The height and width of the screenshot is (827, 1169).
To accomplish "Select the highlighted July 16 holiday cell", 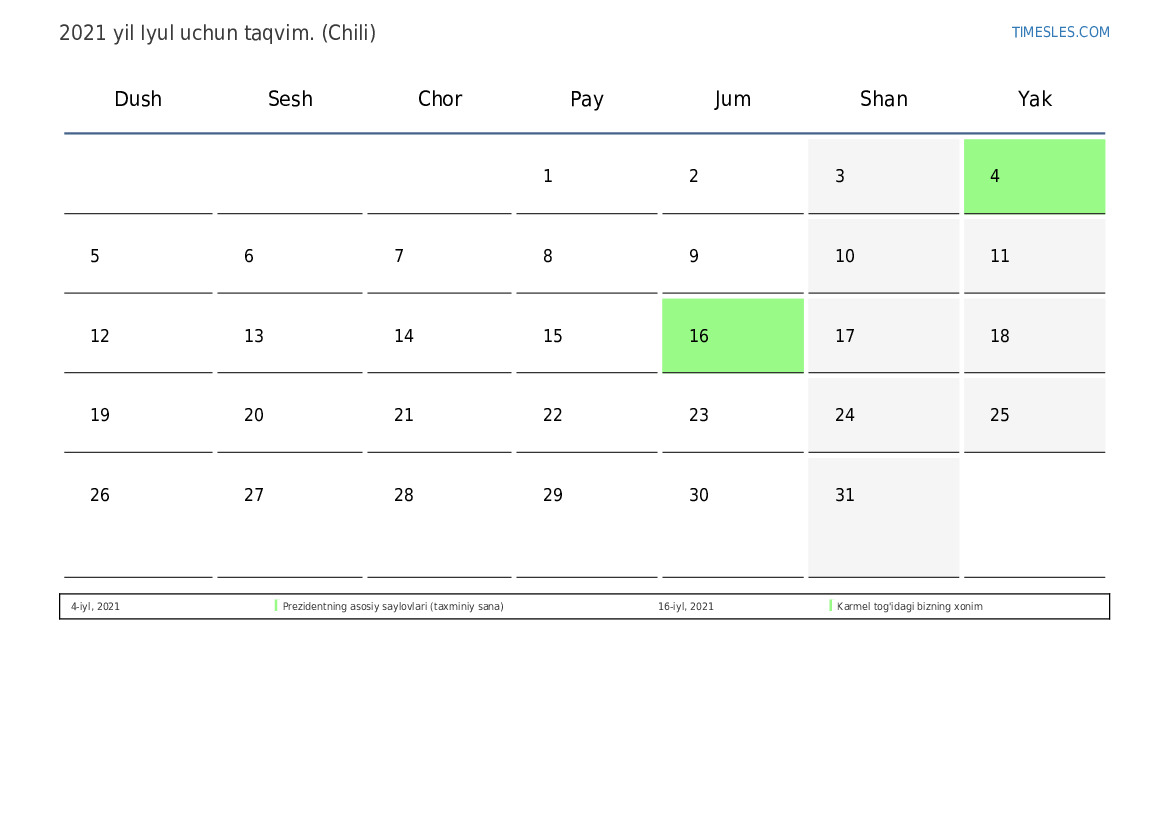I will (732, 335).
